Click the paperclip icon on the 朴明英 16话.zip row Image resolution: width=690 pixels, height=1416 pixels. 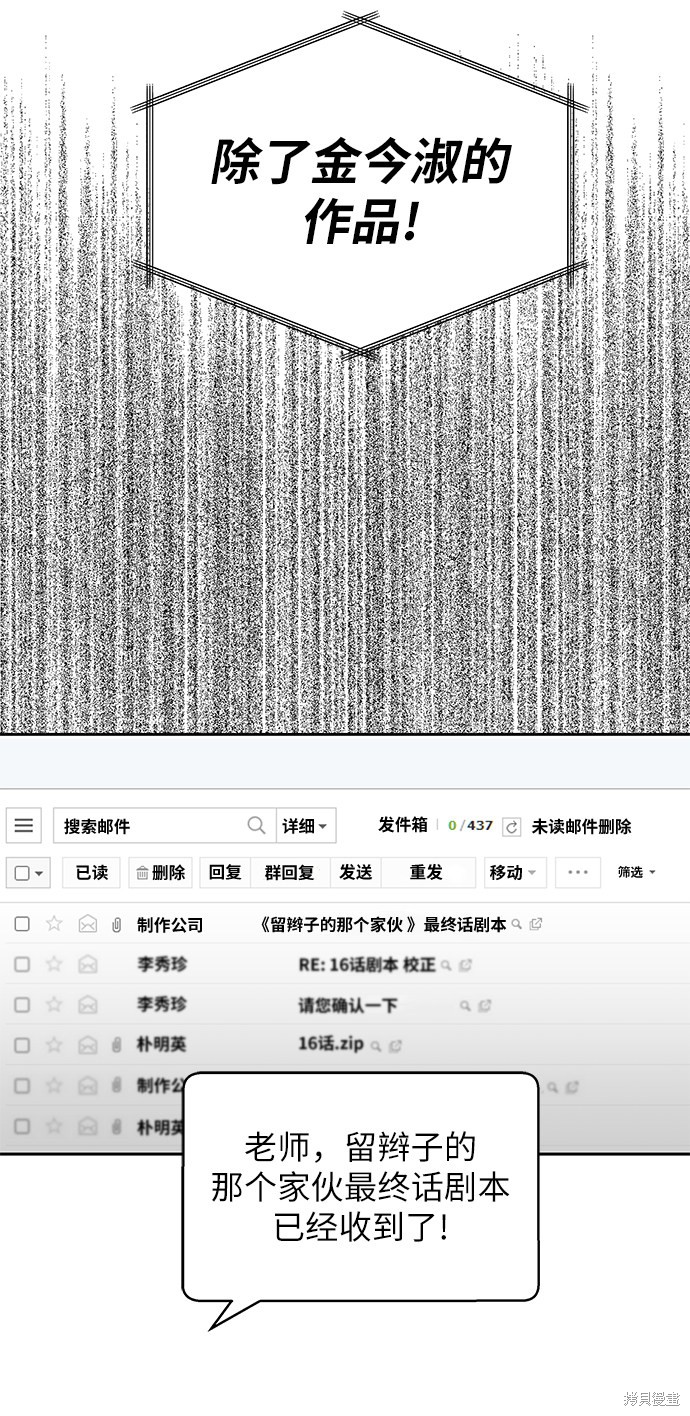pos(116,1045)
